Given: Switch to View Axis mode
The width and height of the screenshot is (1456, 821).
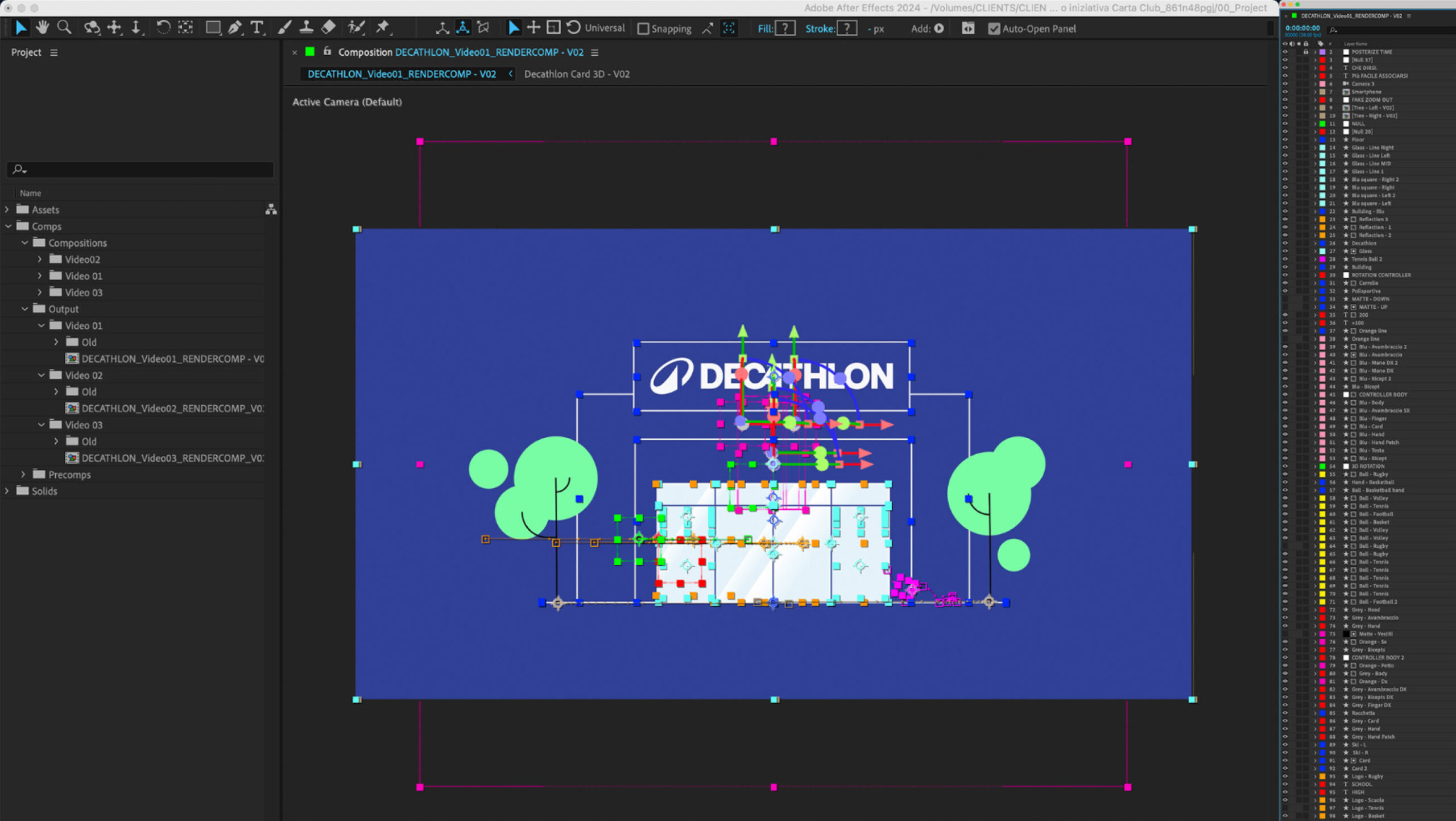Looking at the screenshot, I should pyautogui.click(x=483, y=28).
